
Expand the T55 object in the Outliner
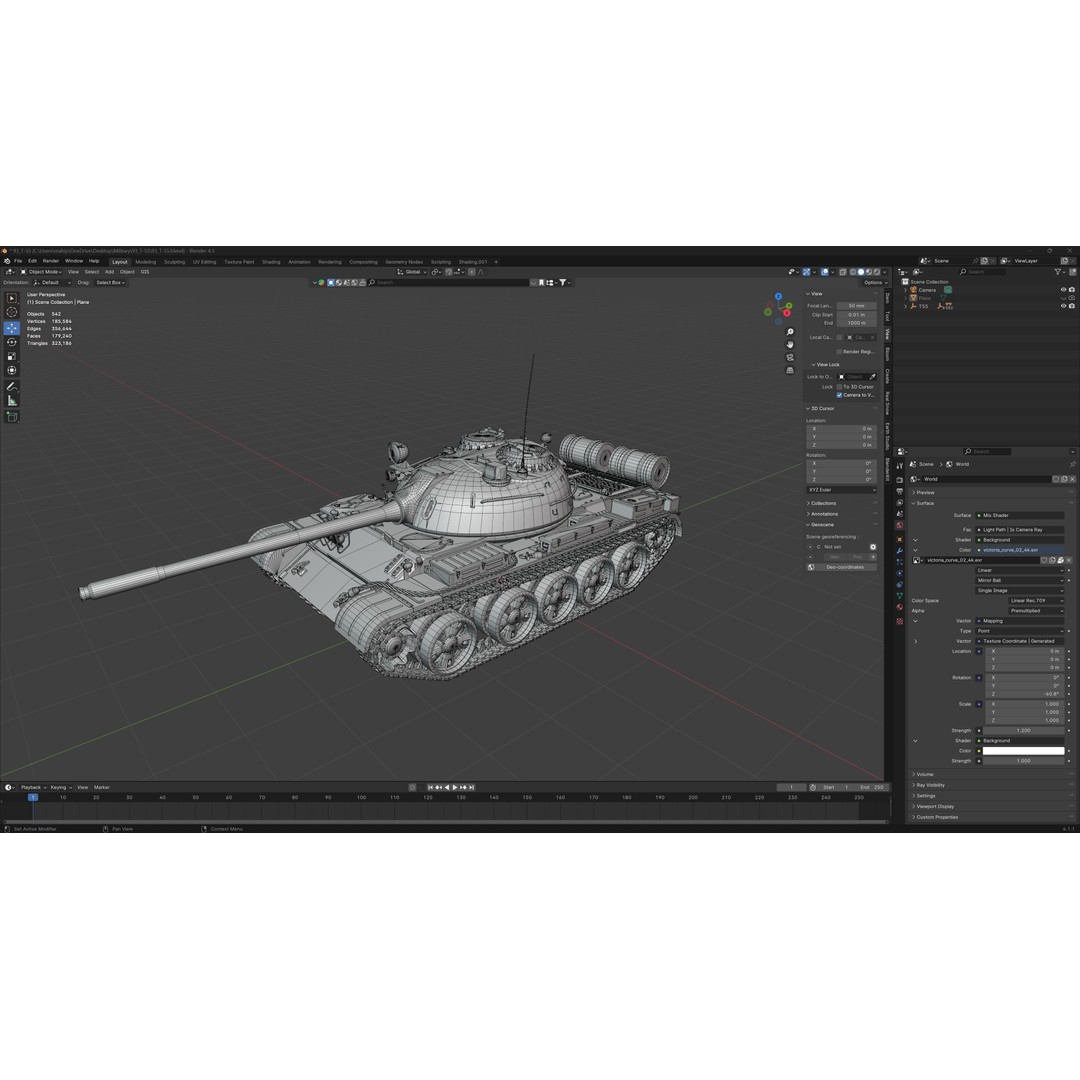point(905,306)
